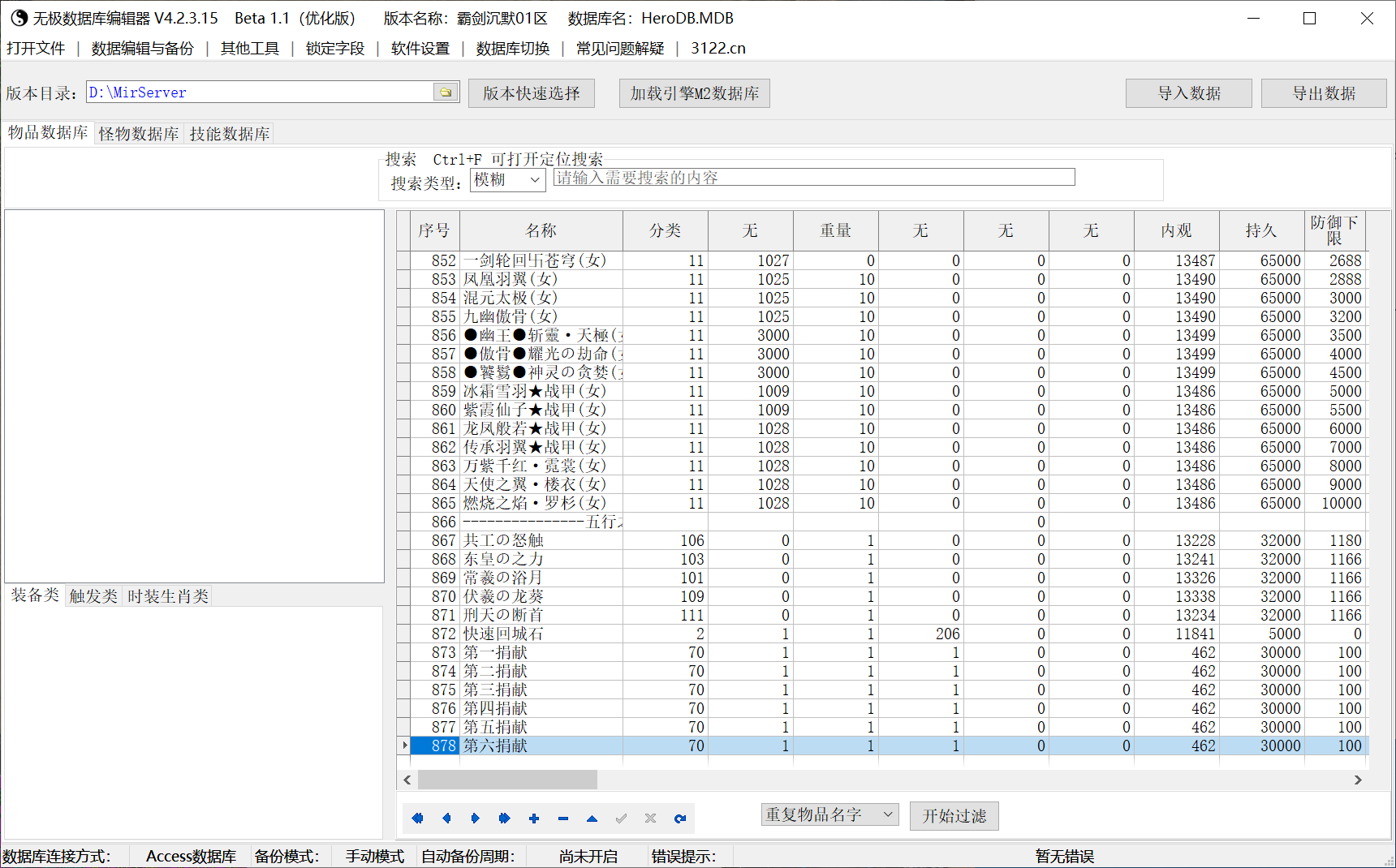Click the search content input field
Viewport: 1396px width, 868px height.
(x=814, y=178)
